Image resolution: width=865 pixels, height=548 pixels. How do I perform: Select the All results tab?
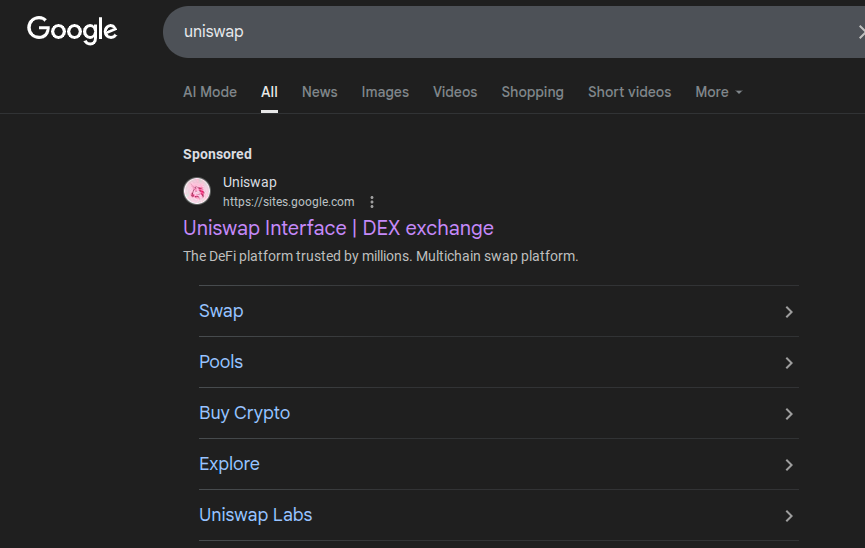(269, 92)
